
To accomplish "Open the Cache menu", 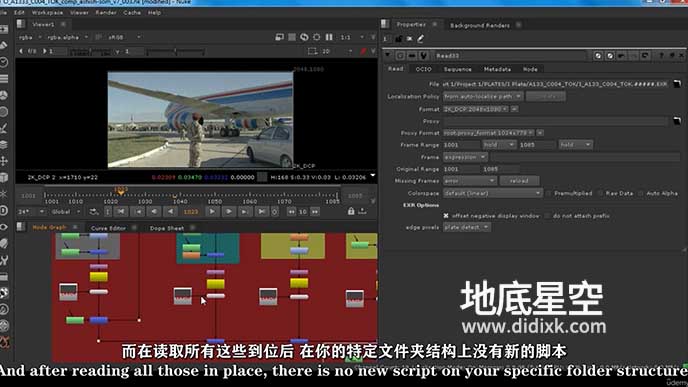I will pos(132,13).
